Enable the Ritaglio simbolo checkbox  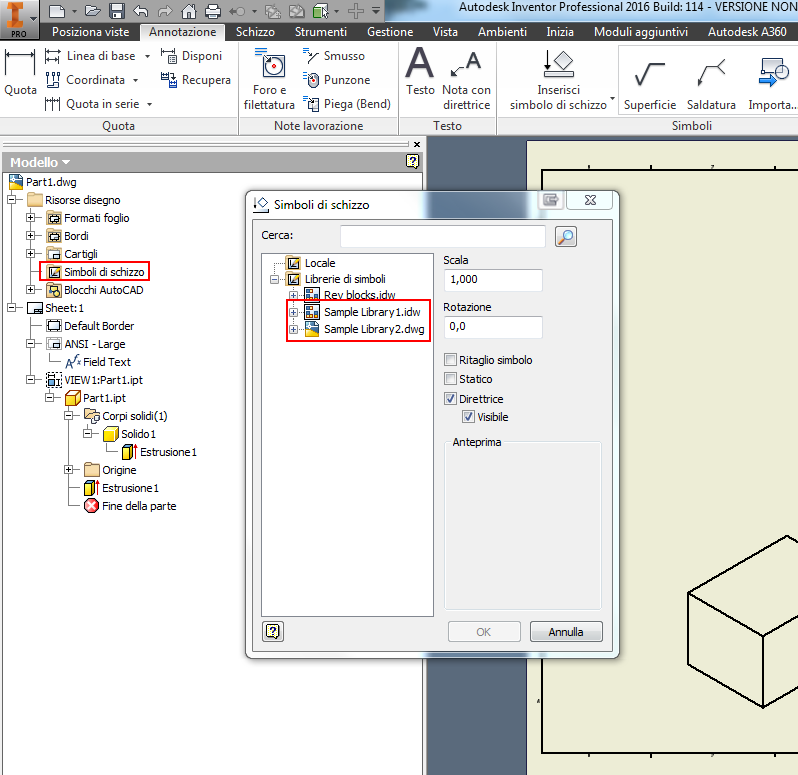pyautogui.click(x=450, y=360)
